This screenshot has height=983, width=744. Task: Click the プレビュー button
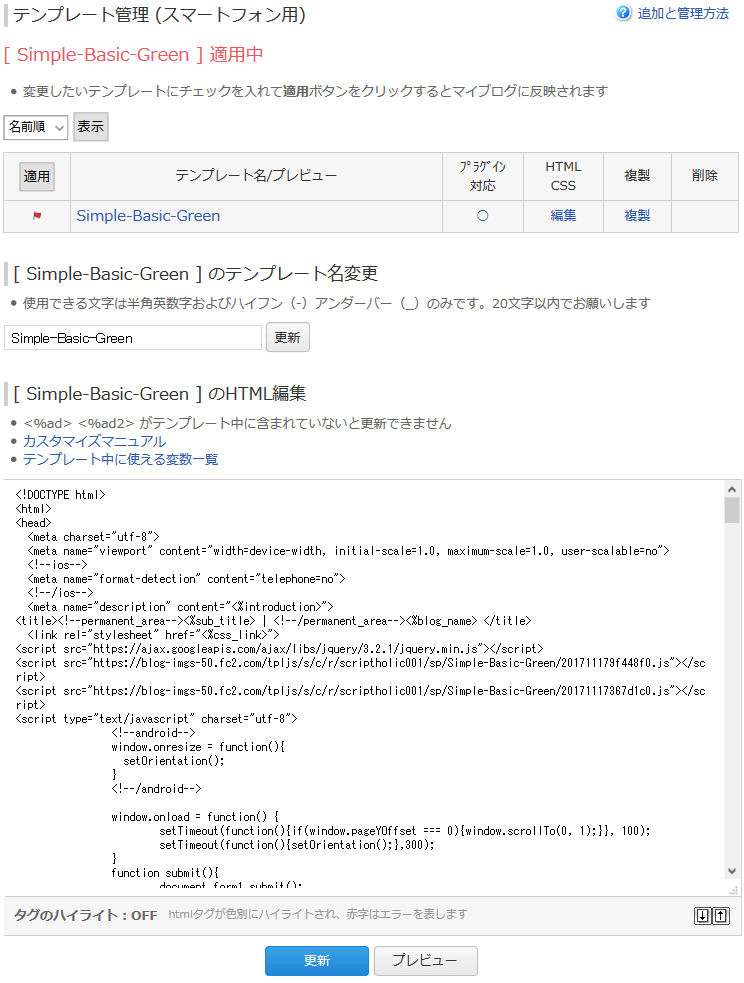(x=426, y=960)
